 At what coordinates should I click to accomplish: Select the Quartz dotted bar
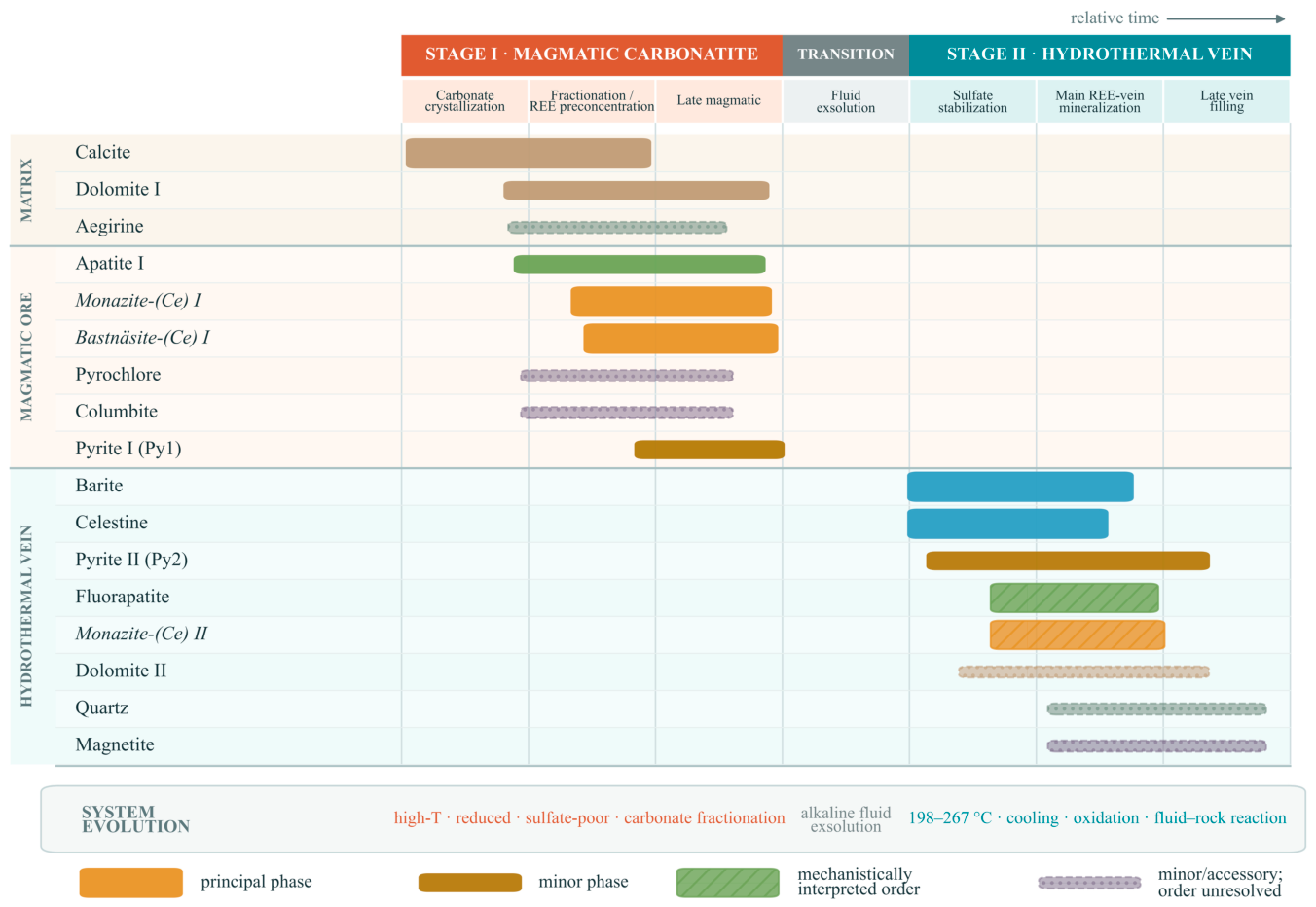(x=1156, y=708)
